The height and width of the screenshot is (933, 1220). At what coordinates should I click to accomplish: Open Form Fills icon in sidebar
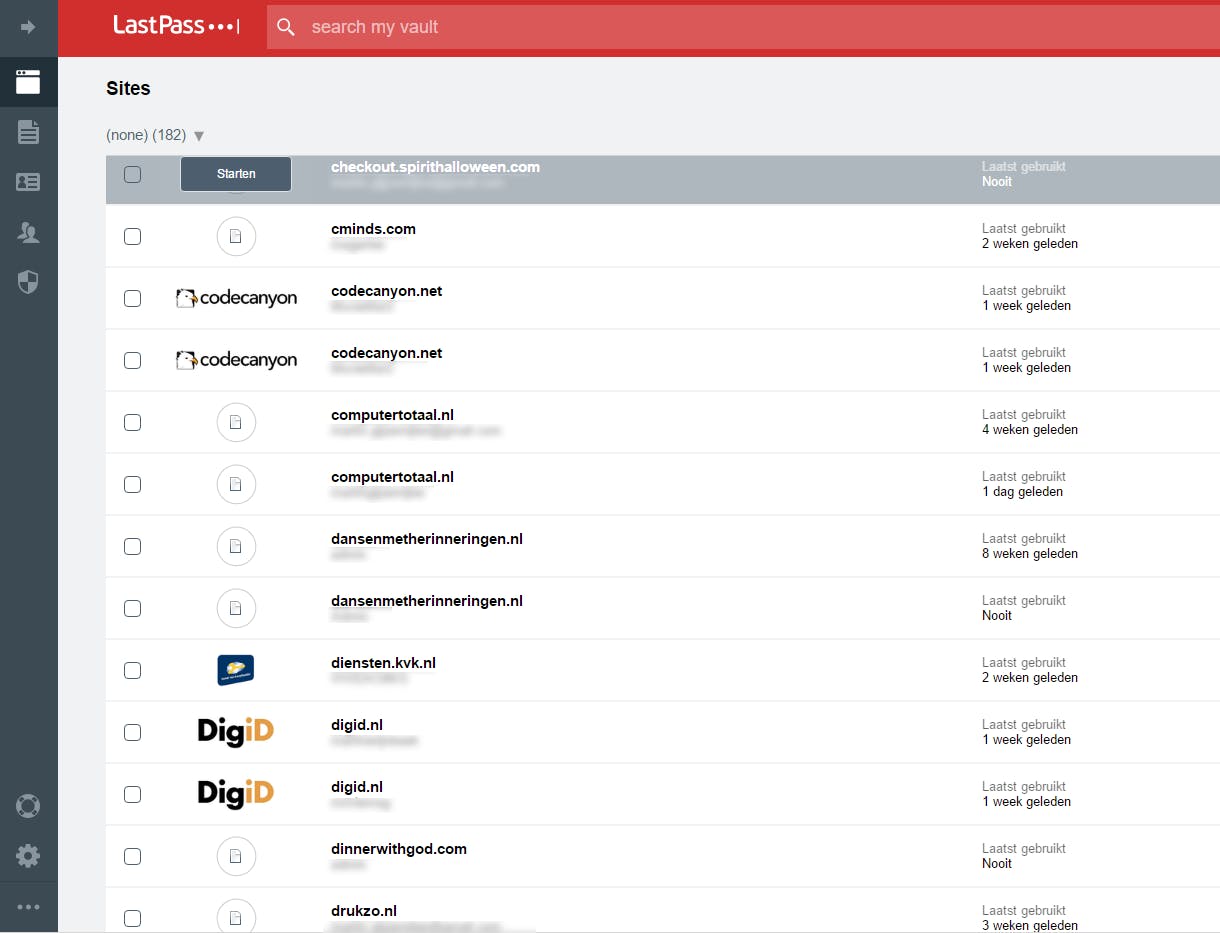[28, 182]
